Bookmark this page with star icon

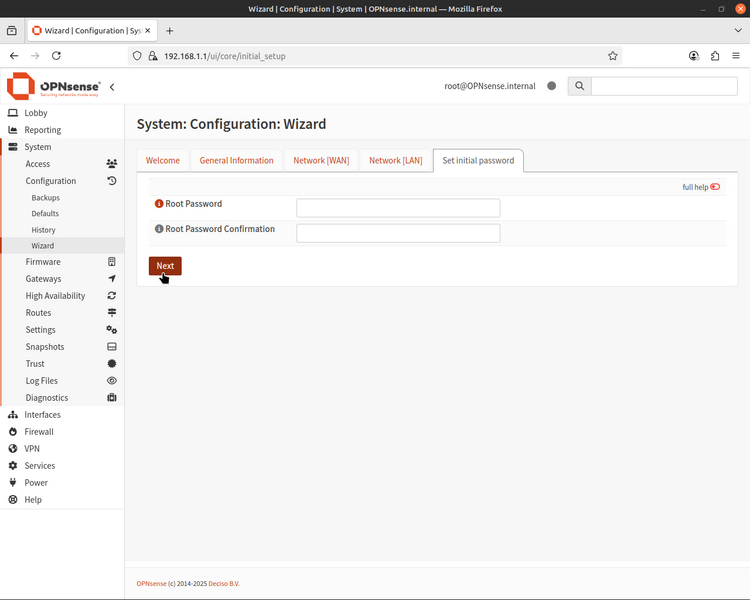tap(613, 56)
